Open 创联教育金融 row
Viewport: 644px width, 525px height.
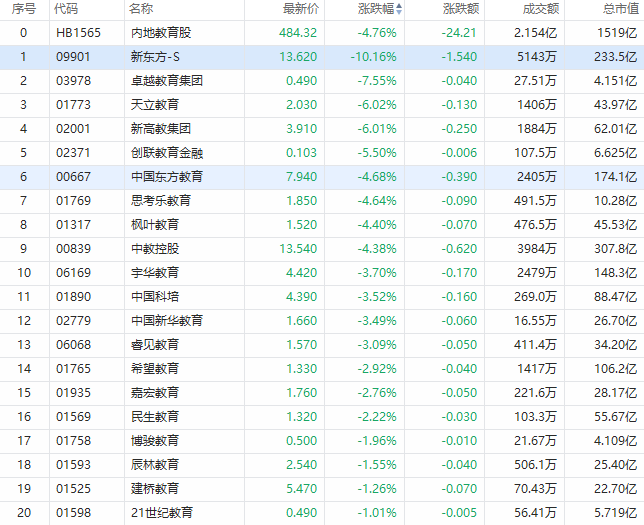pyautogui.click(x=167, y=153)
